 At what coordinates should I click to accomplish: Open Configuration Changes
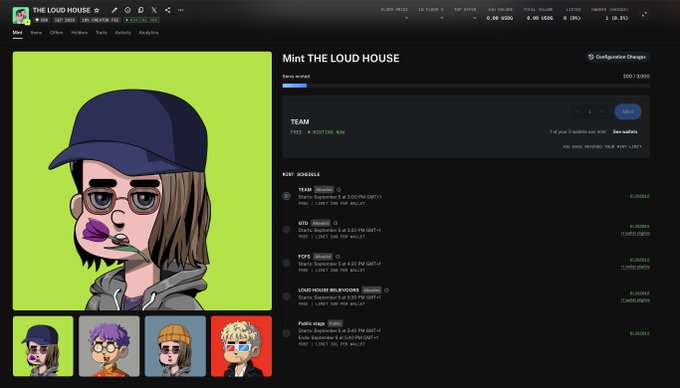[617, 57]
